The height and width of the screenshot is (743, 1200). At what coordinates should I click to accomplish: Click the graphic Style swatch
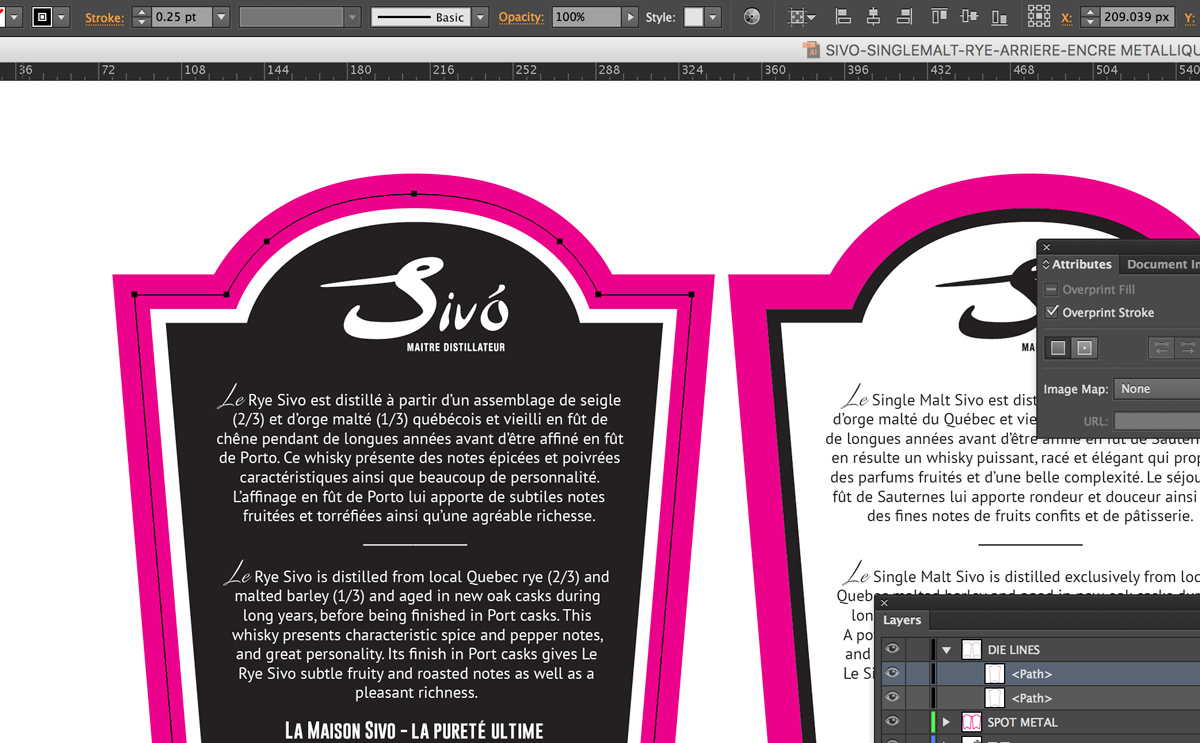(x=693, y=17)
